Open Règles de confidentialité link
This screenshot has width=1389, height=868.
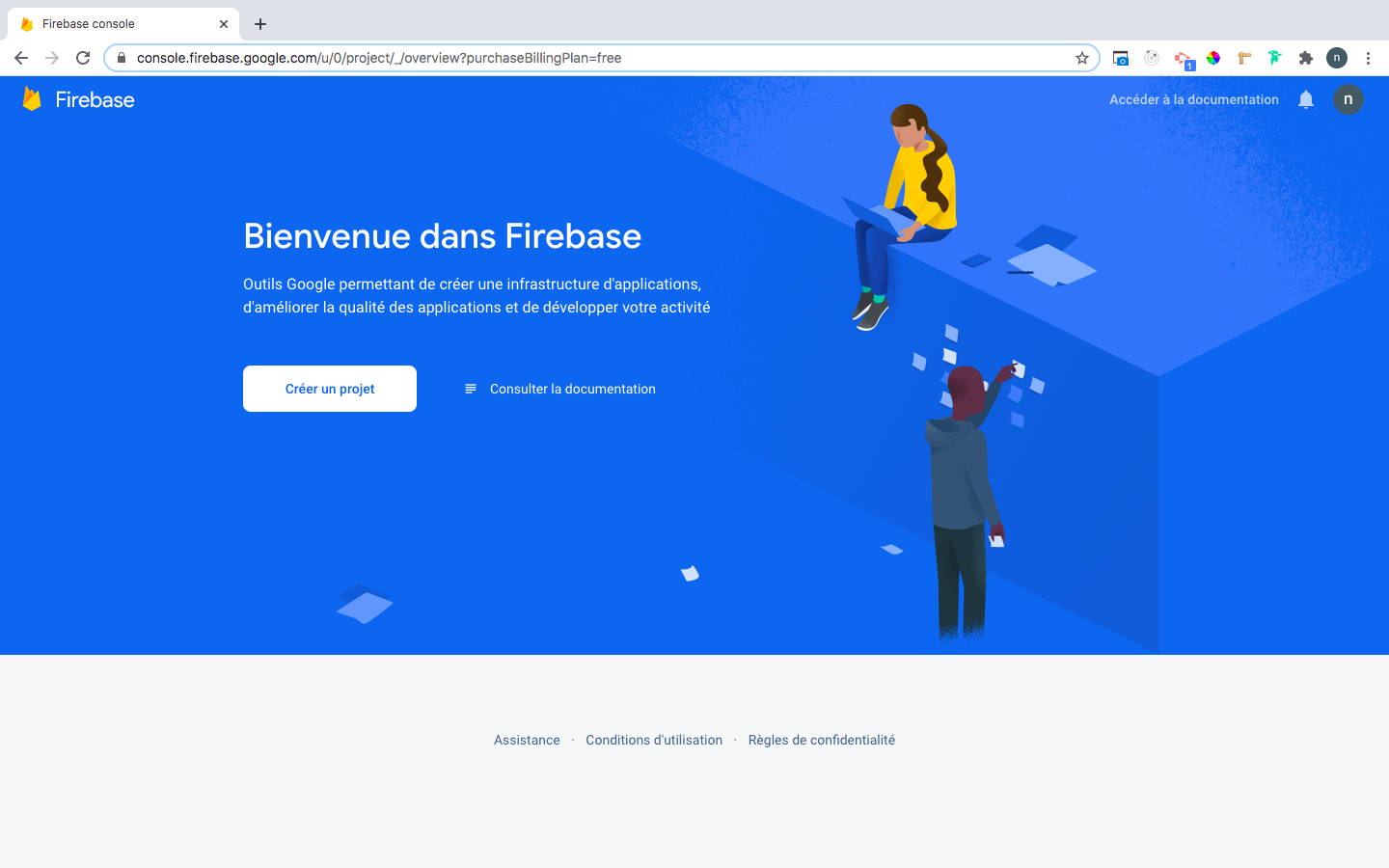pyautogui.click(x=822, y=740)
